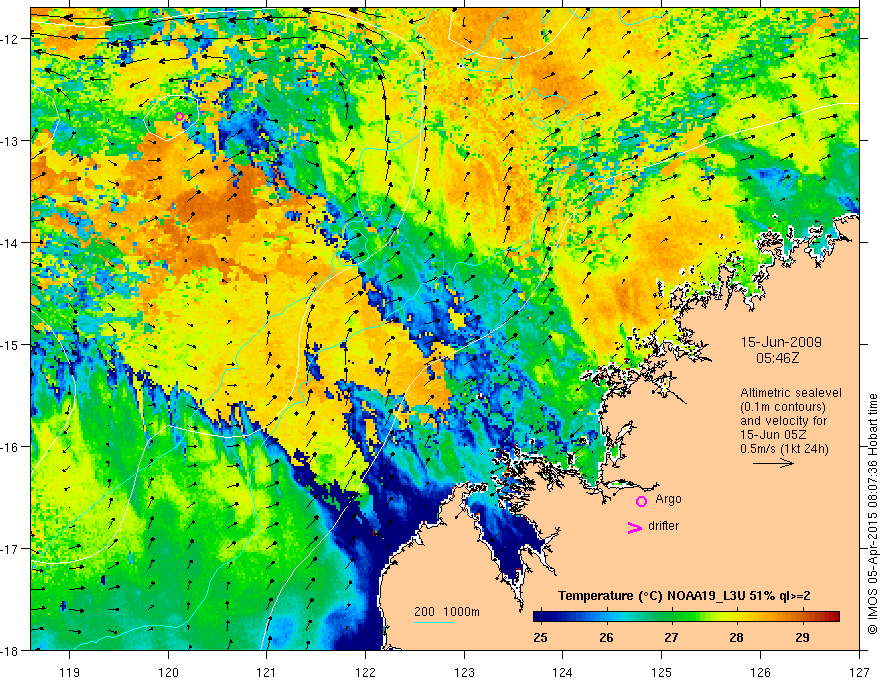Click the "drifter" legend label
The width and height of the screenshot is (880, 680).
663,526
